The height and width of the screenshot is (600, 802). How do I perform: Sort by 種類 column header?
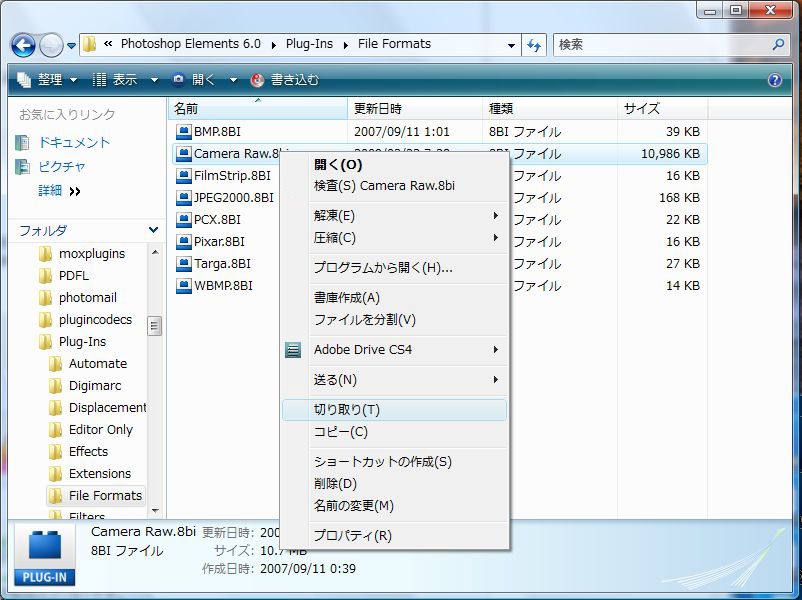coord(550,108)
